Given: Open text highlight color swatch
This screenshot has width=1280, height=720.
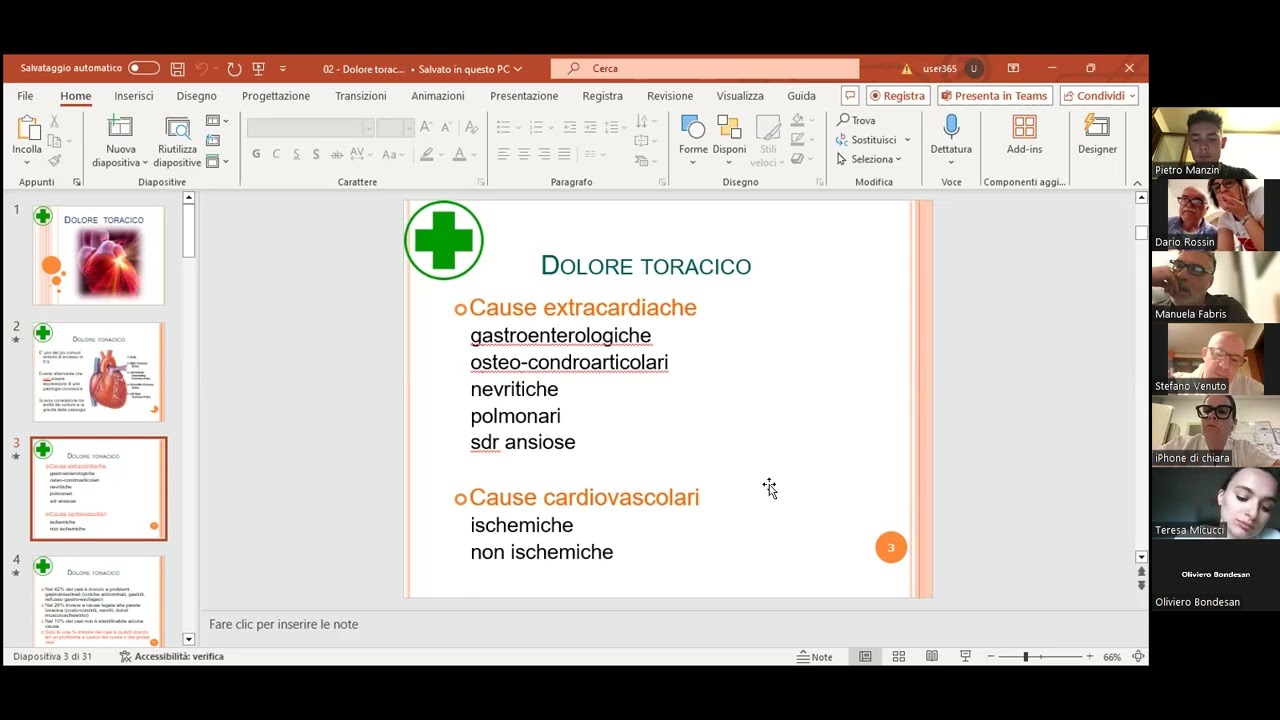Looking at the screenshot, I should 427,154.
